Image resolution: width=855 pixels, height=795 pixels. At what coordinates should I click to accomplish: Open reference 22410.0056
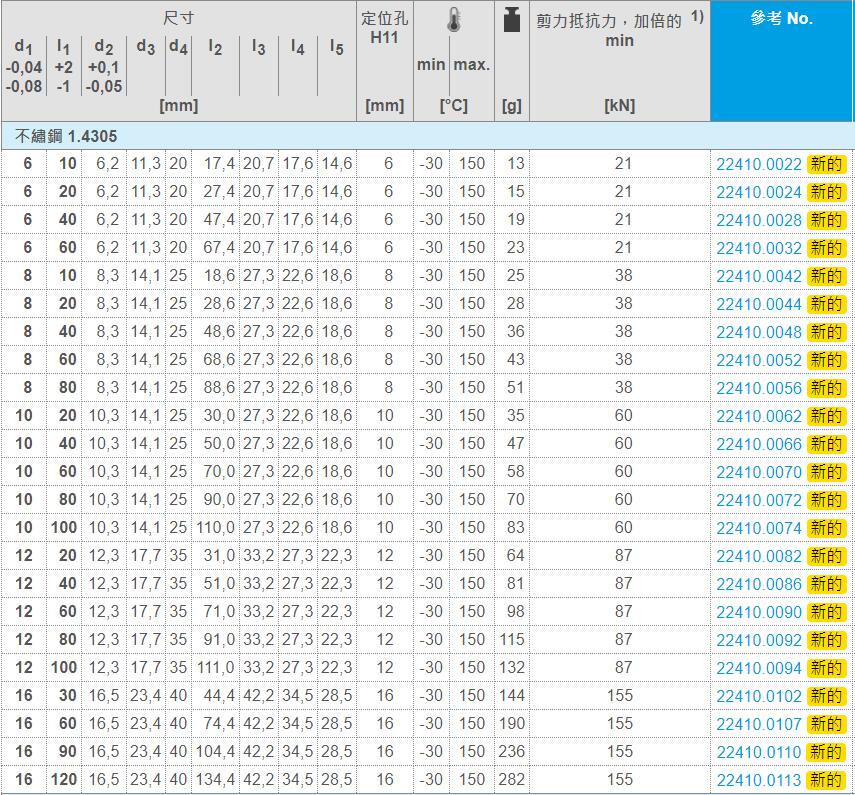pyautogui.click(x=758, y=388)
